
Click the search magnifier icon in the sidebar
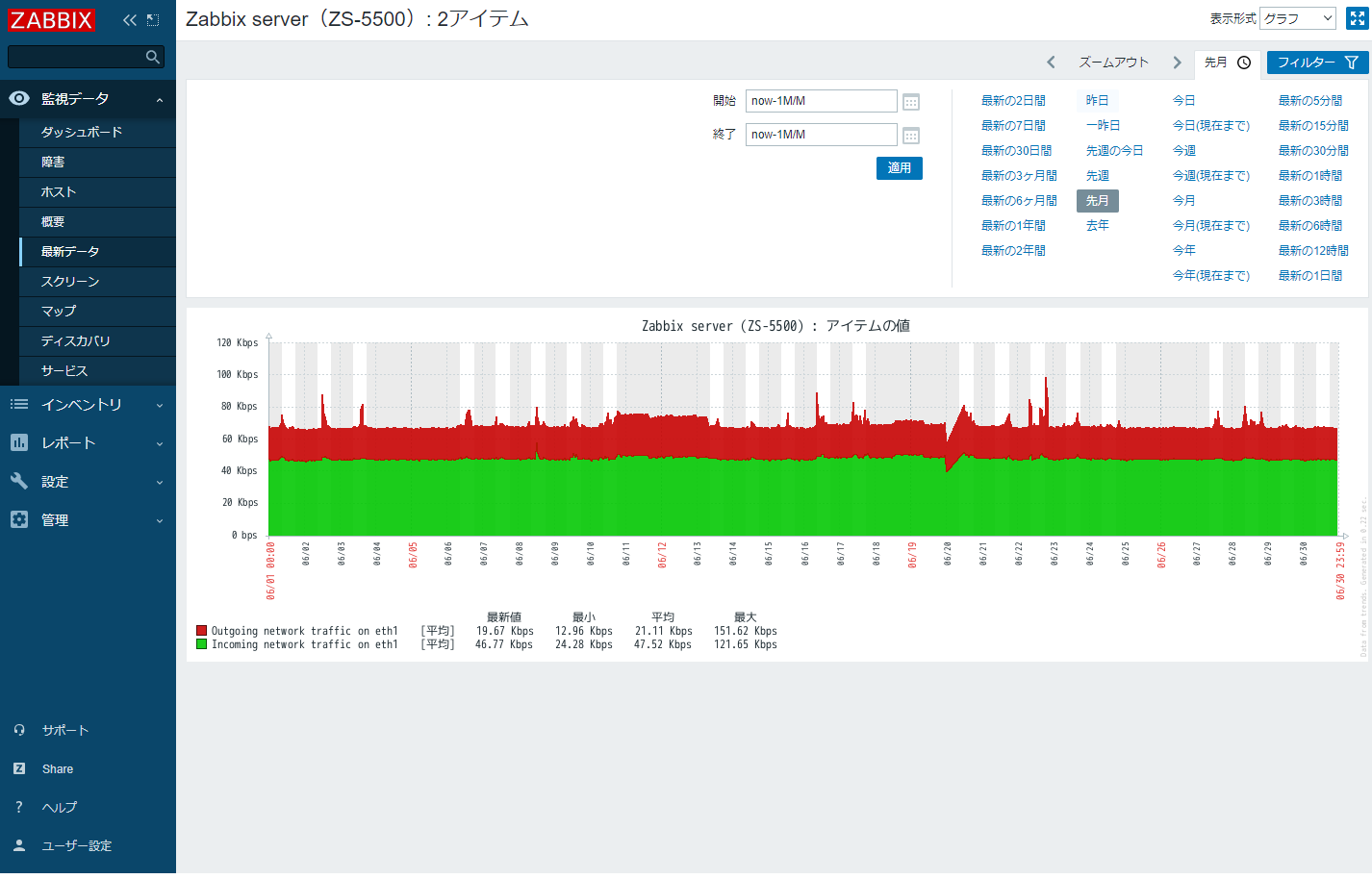click(153, 57)
